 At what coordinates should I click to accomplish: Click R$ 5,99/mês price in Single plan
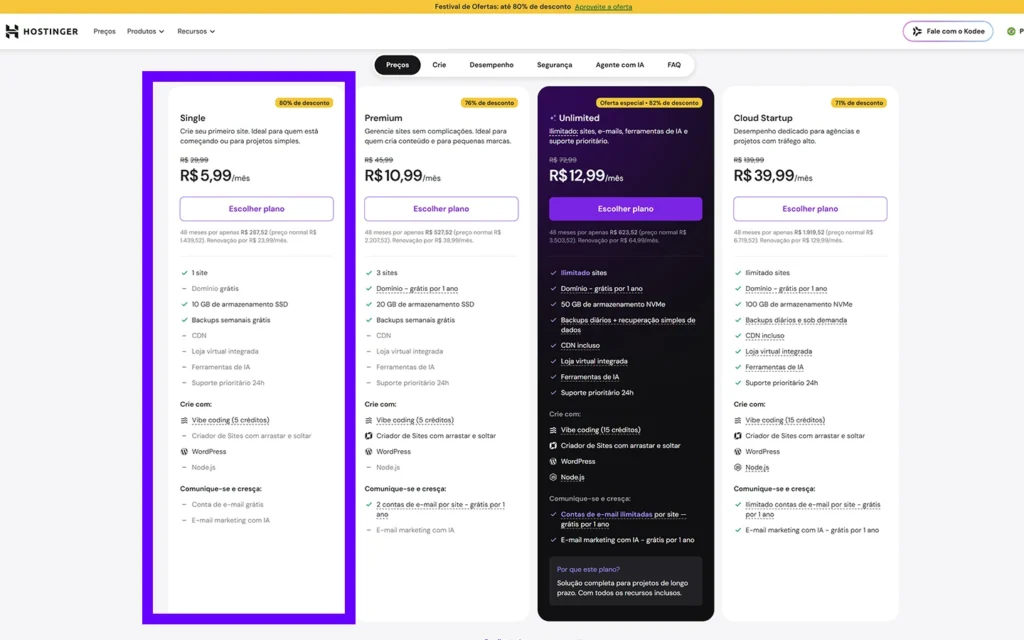[215, 176]
